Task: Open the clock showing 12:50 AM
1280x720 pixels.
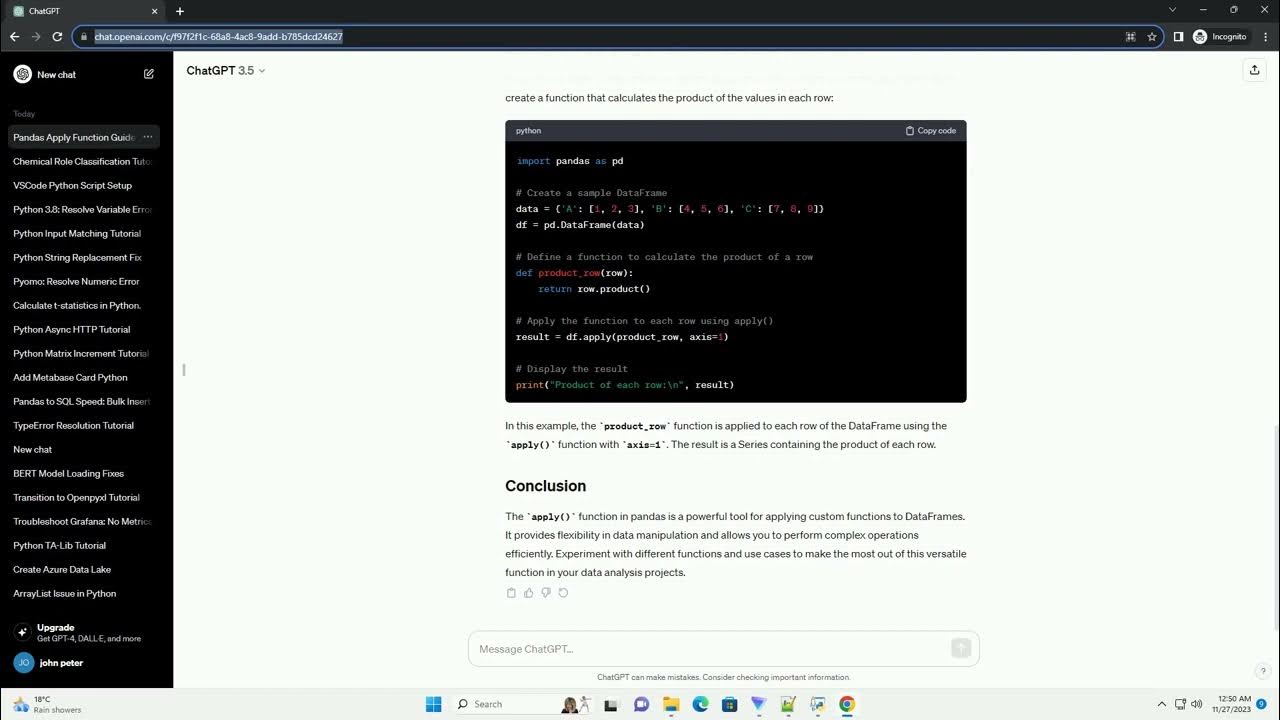Action: click(x=1233, y=704)
